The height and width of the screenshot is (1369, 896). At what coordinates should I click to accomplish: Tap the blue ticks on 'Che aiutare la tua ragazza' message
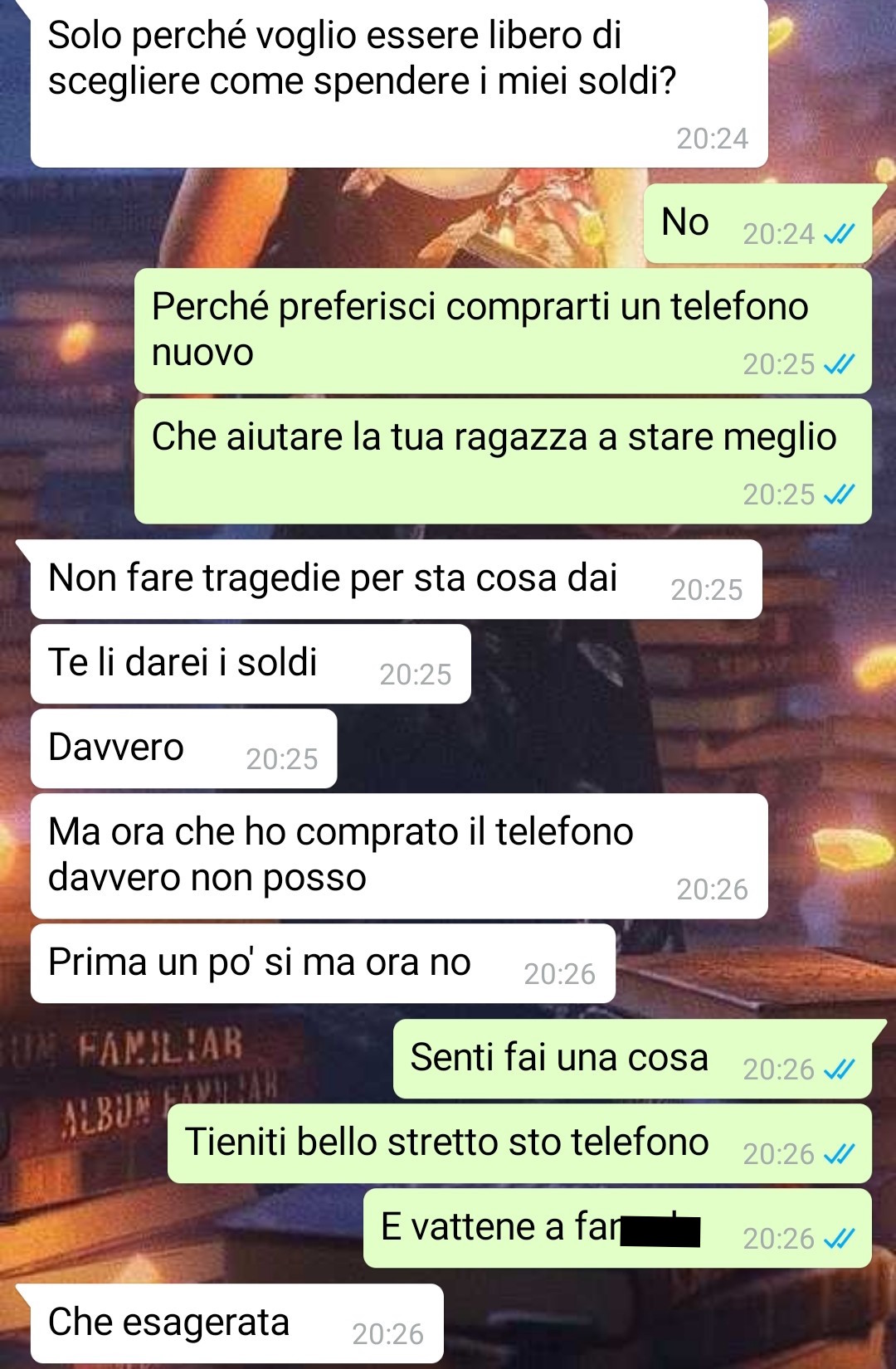click(x=839, y=495)
